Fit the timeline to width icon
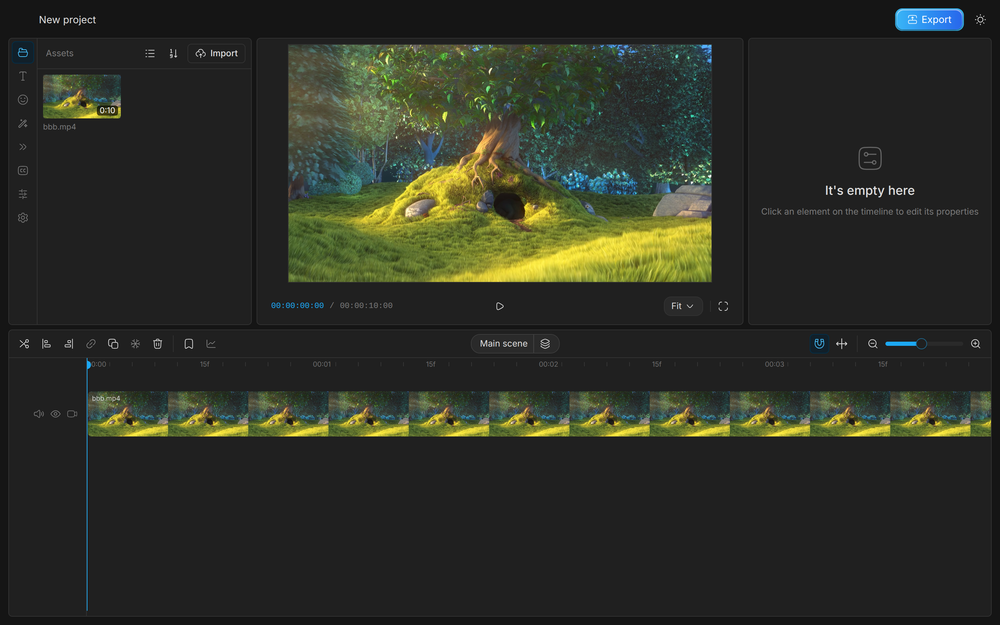Screen dimensions: 1000x625 click(842, 344)
